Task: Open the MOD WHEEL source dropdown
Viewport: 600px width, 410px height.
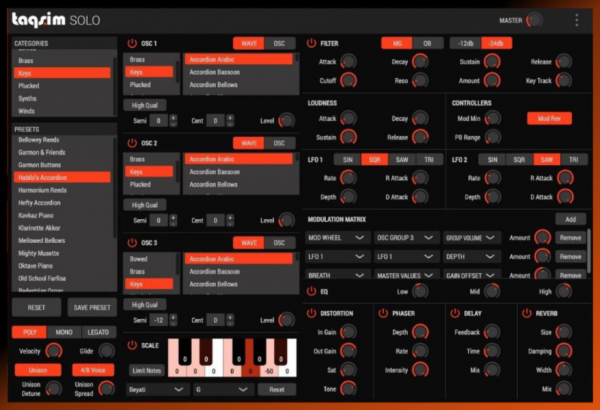Action: tap(338, 238)
